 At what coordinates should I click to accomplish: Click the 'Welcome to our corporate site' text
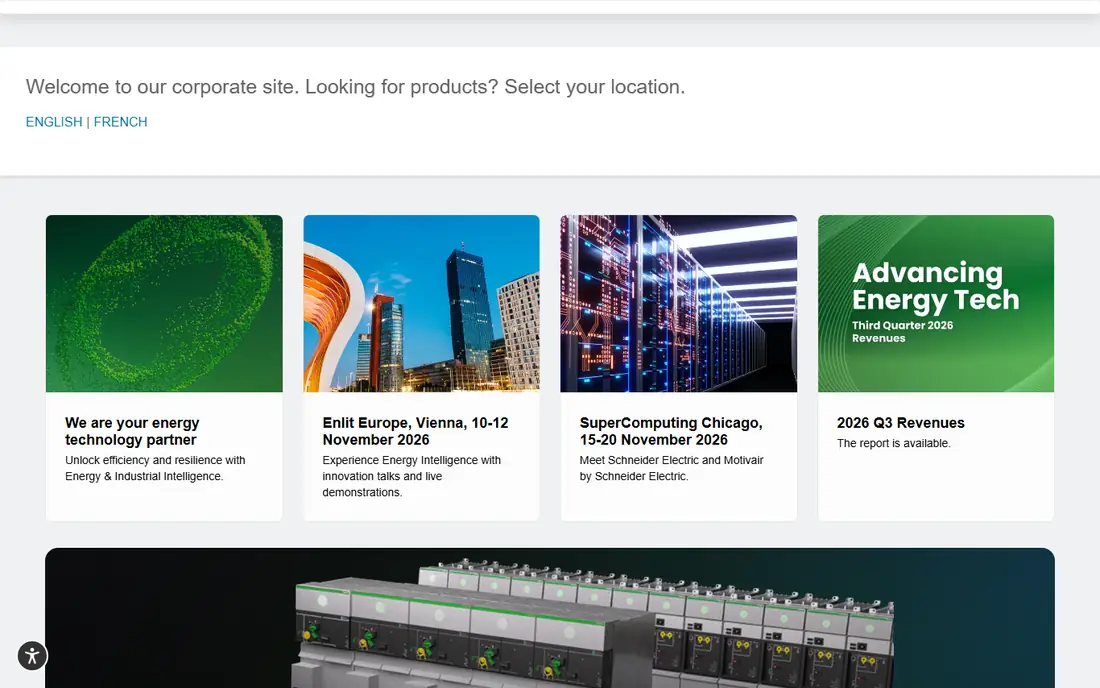click(356, 87)
